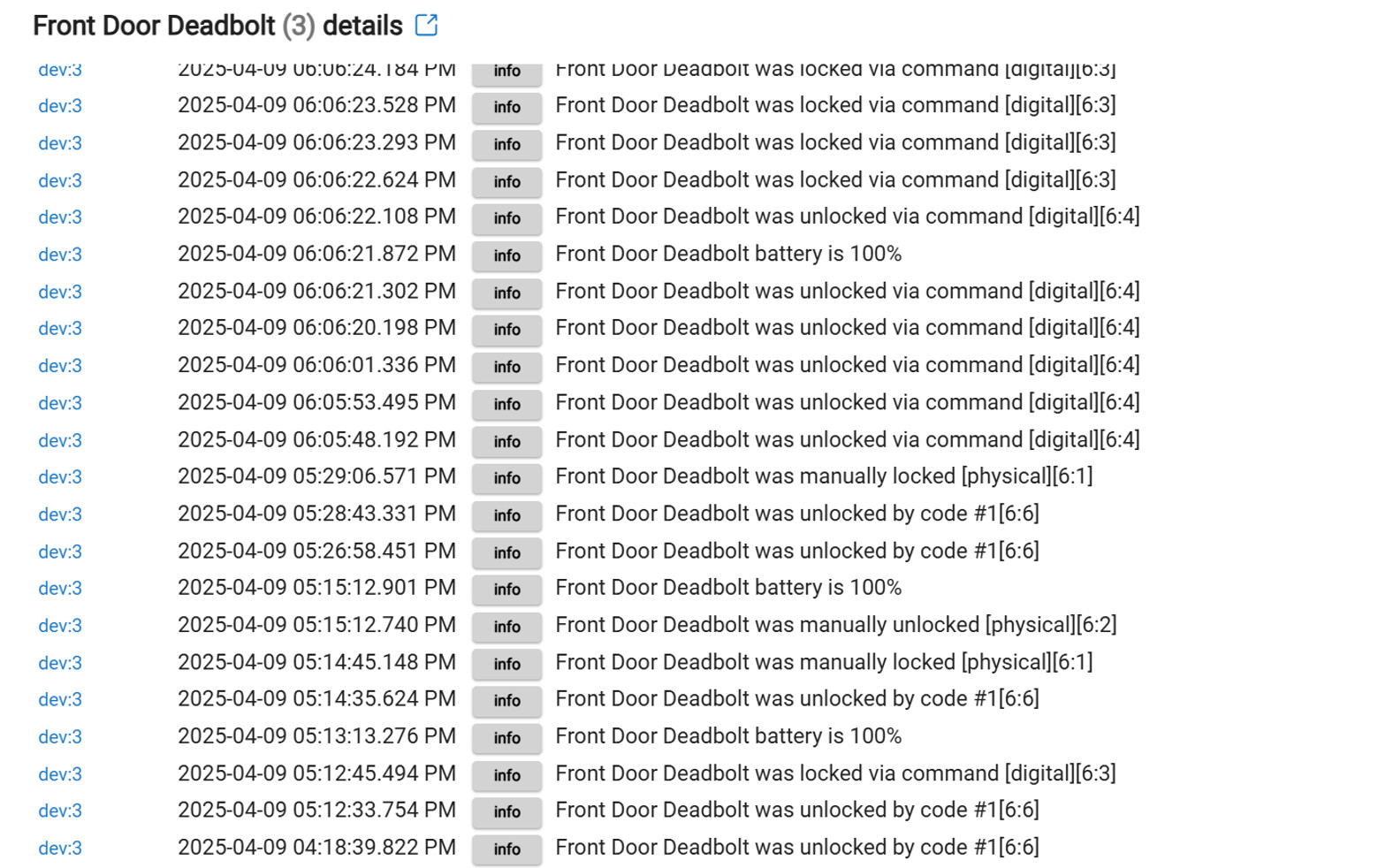Screen dimensions: 1393x868
Task: Click info badge on 05:12:33.754 PM row
Action: point(506,812)
